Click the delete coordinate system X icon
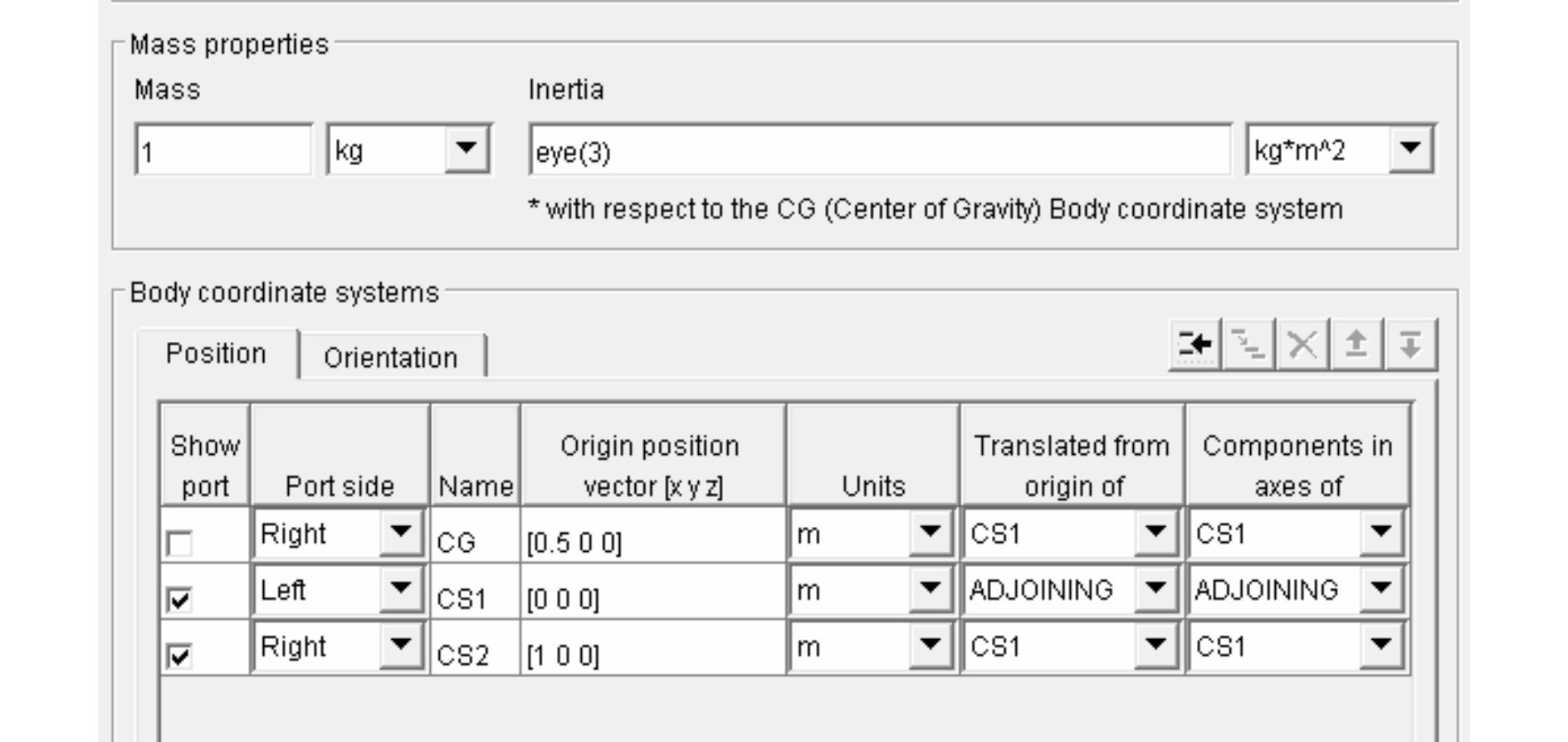This screenshot has height=742, width=1568. tap(1302, 344)
